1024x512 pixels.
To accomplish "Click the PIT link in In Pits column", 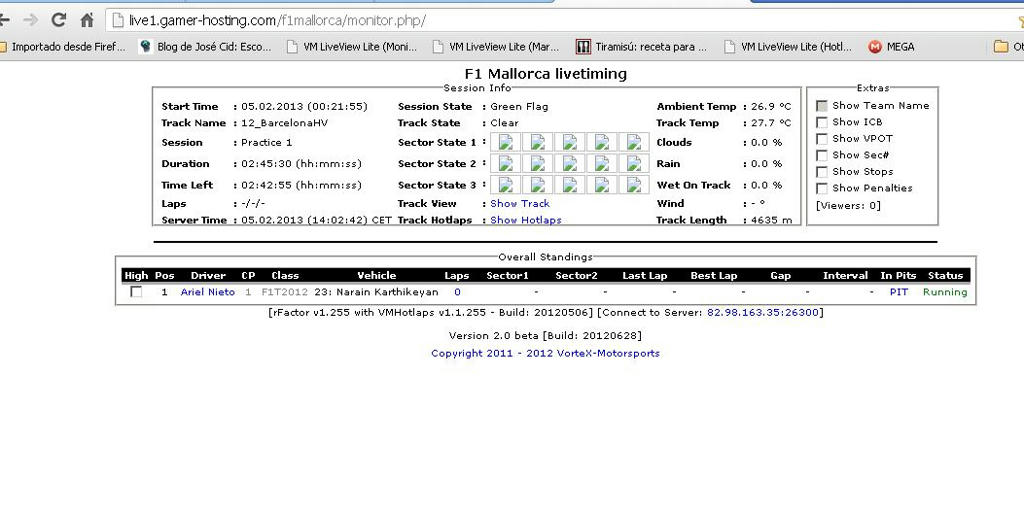I will click(899, 292).
